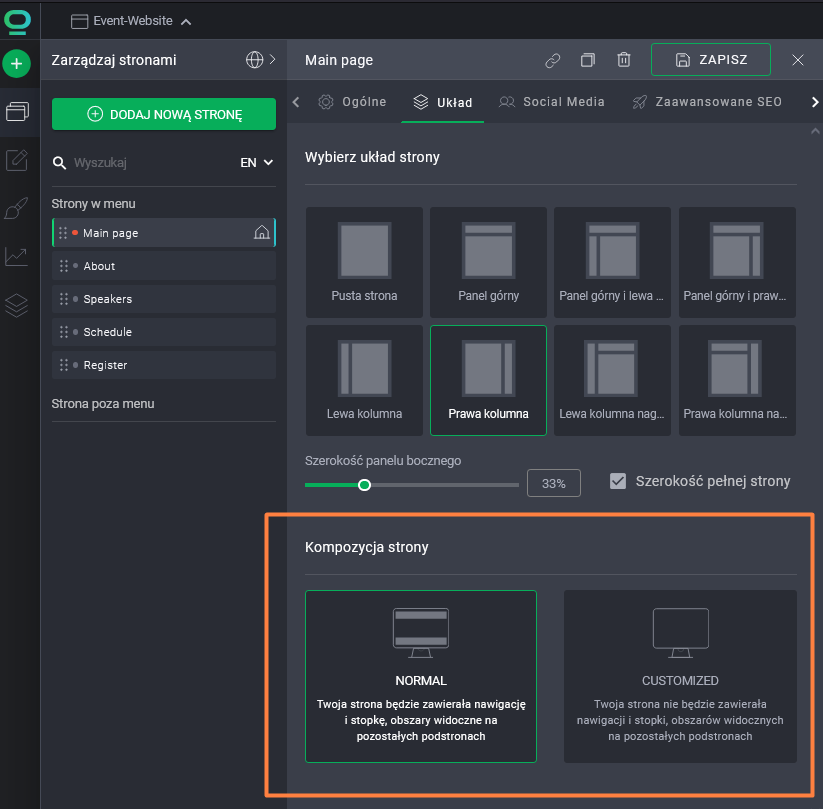Select the Main page in menu list

[x=164, y=233]
